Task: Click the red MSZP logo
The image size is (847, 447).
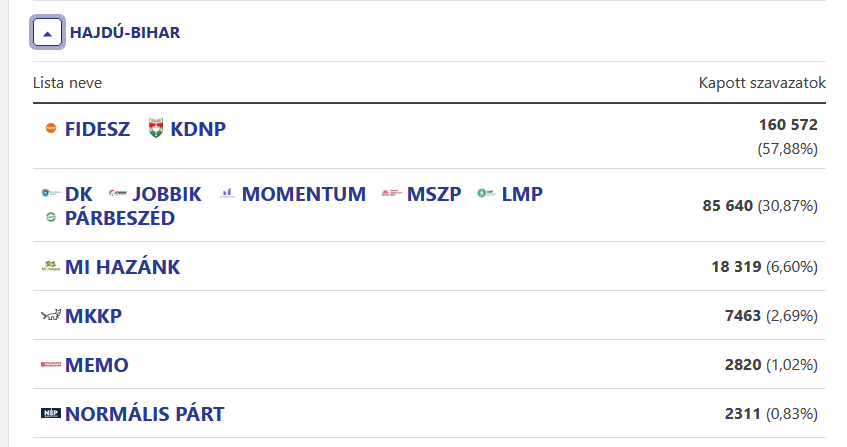Action: [391, 194]
